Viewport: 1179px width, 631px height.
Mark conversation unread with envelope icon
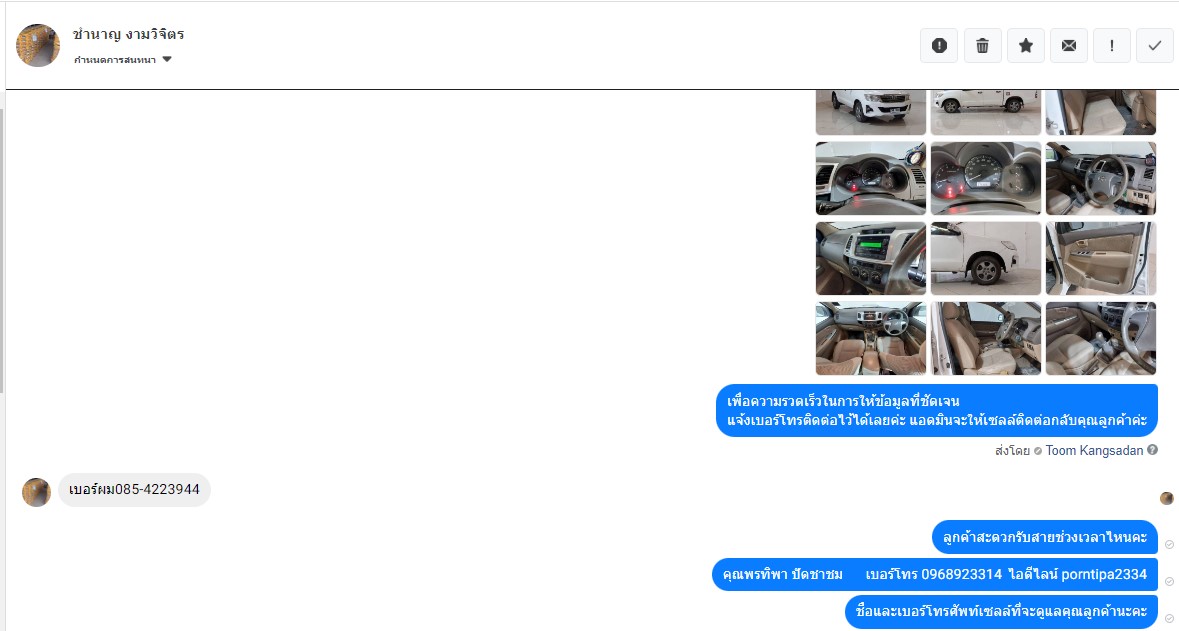tap(1068, 46)
